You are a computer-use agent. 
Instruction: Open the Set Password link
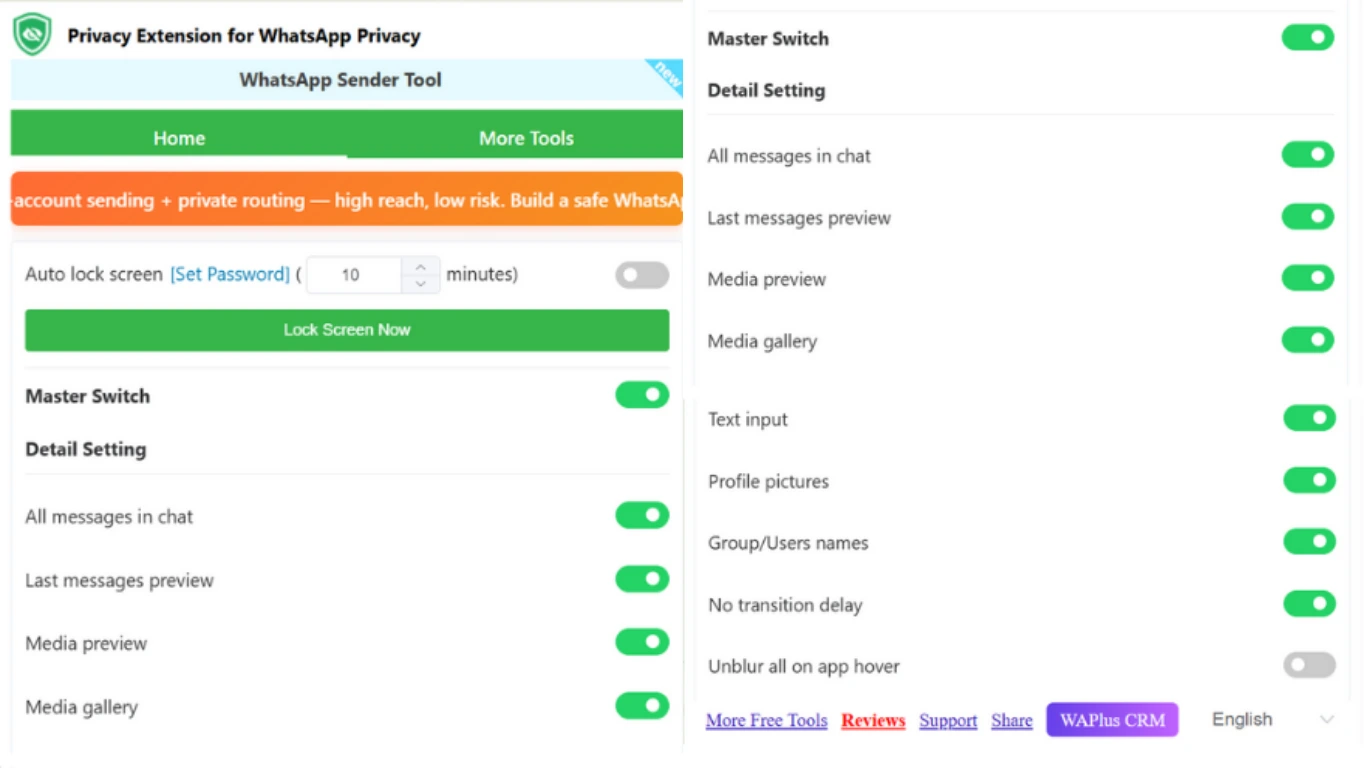point(230,274)
